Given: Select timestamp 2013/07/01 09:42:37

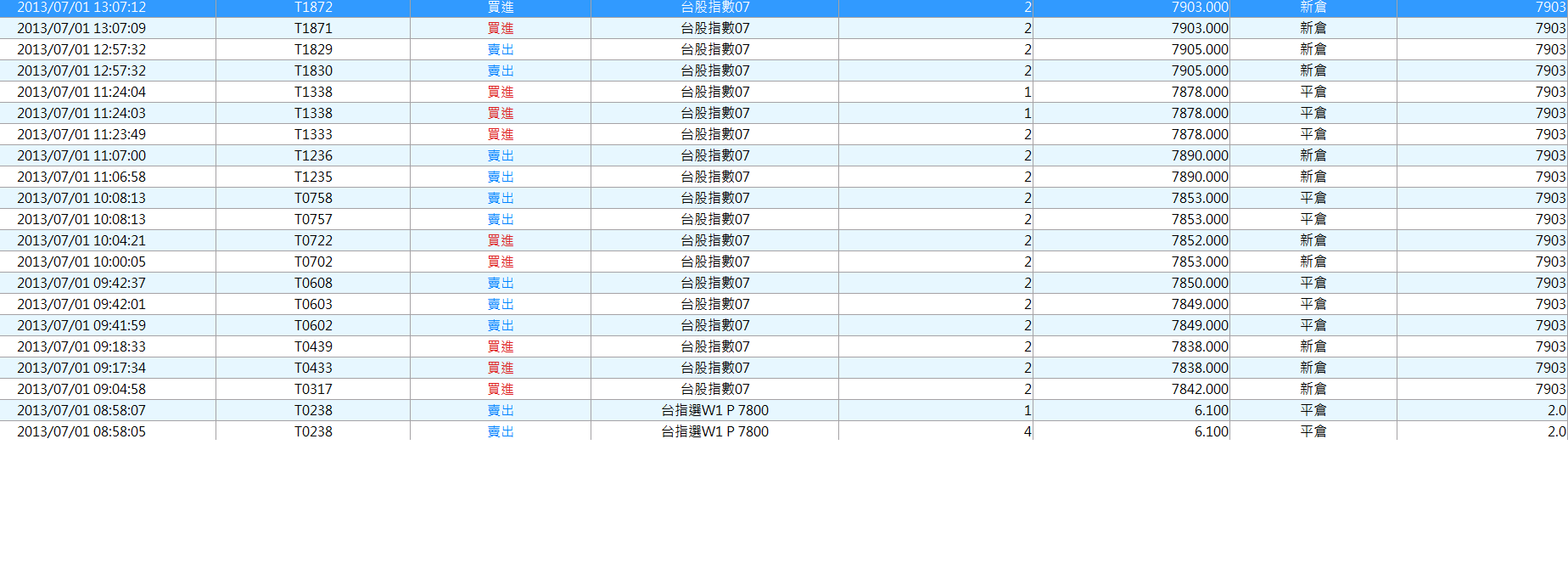Looking at the screenshot, I should tap(81, 283).
